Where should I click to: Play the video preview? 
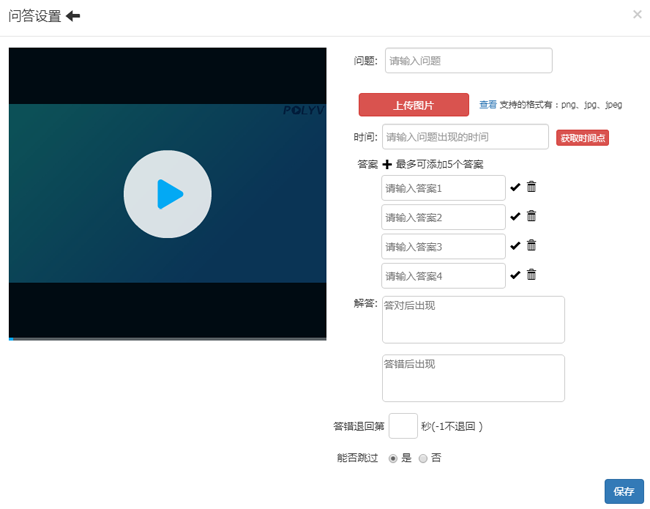168,194
